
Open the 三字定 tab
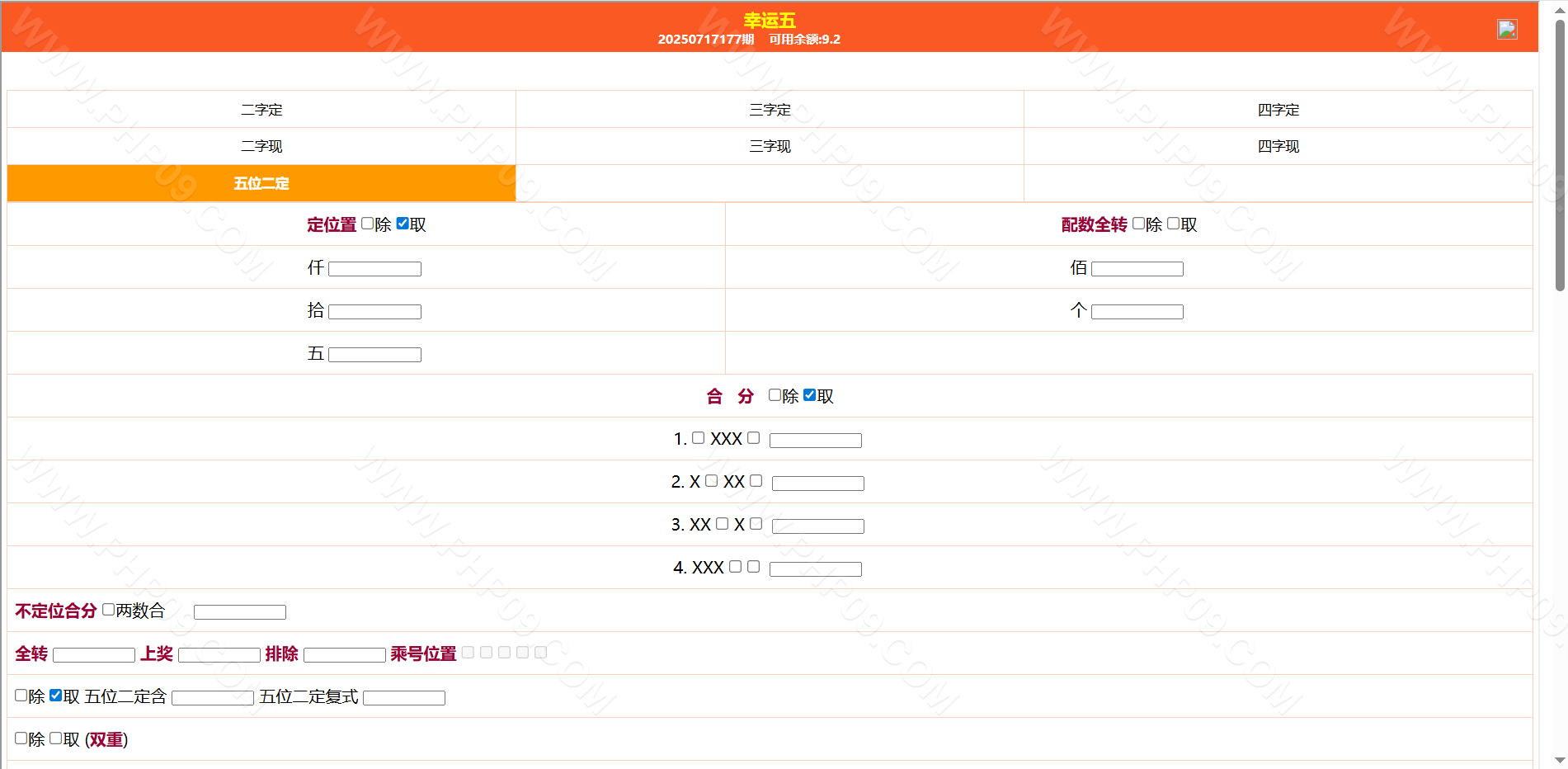770,110
